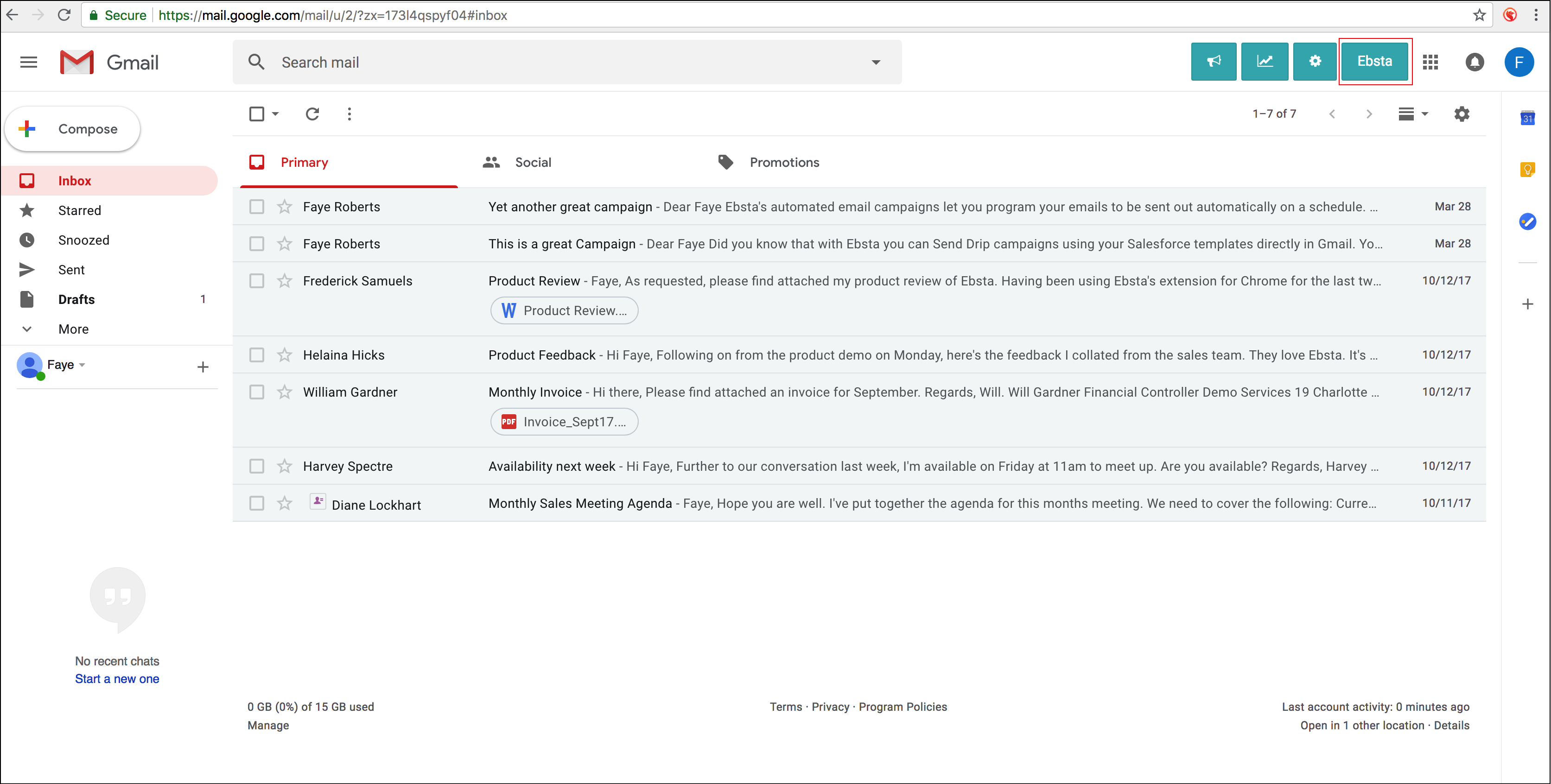Open Google Keep in the side panel
1551x784 pixels.
pyautogui.click(x=1527, y=170)
